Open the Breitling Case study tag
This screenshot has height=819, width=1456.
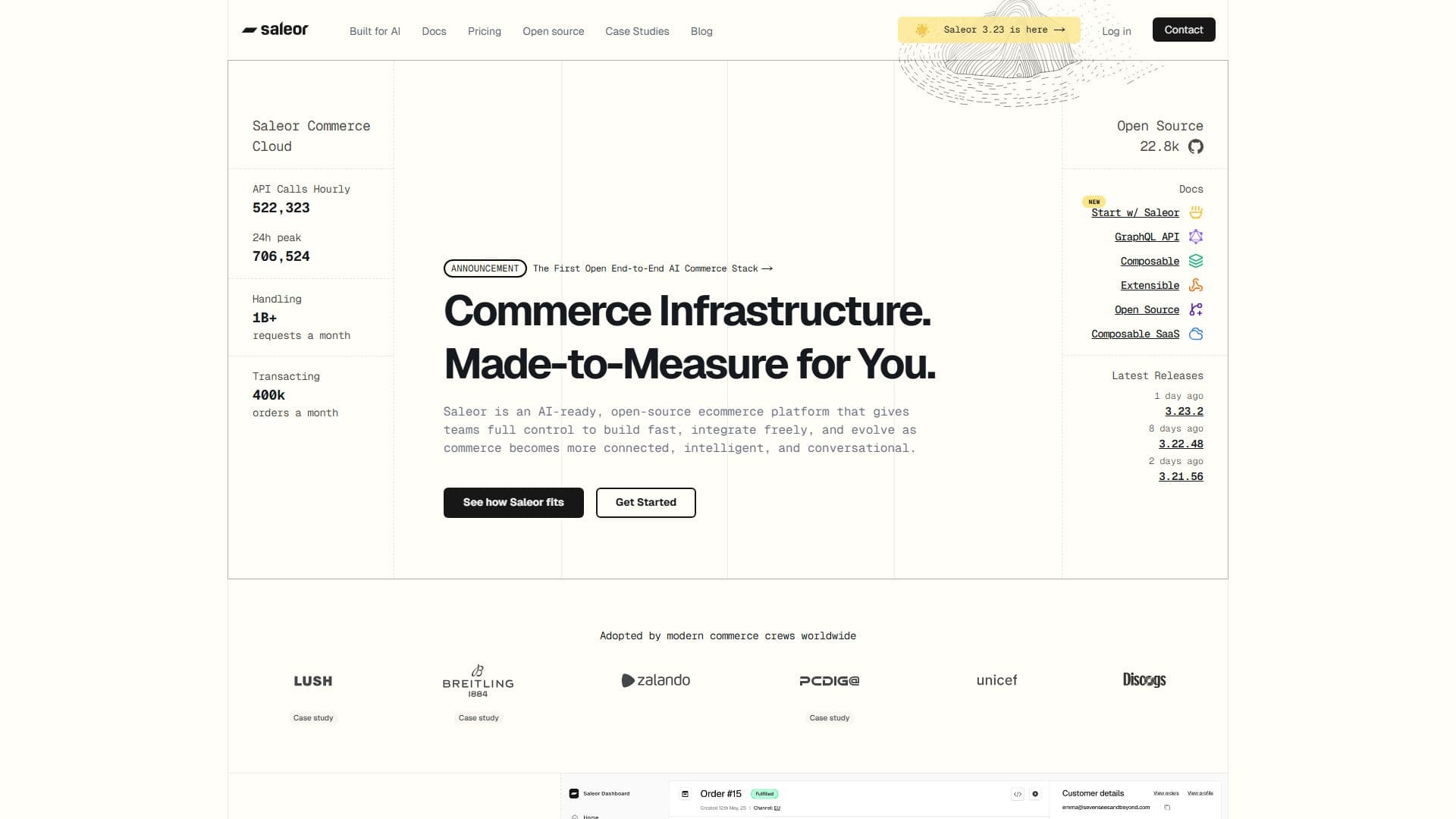tap(479, 718)
